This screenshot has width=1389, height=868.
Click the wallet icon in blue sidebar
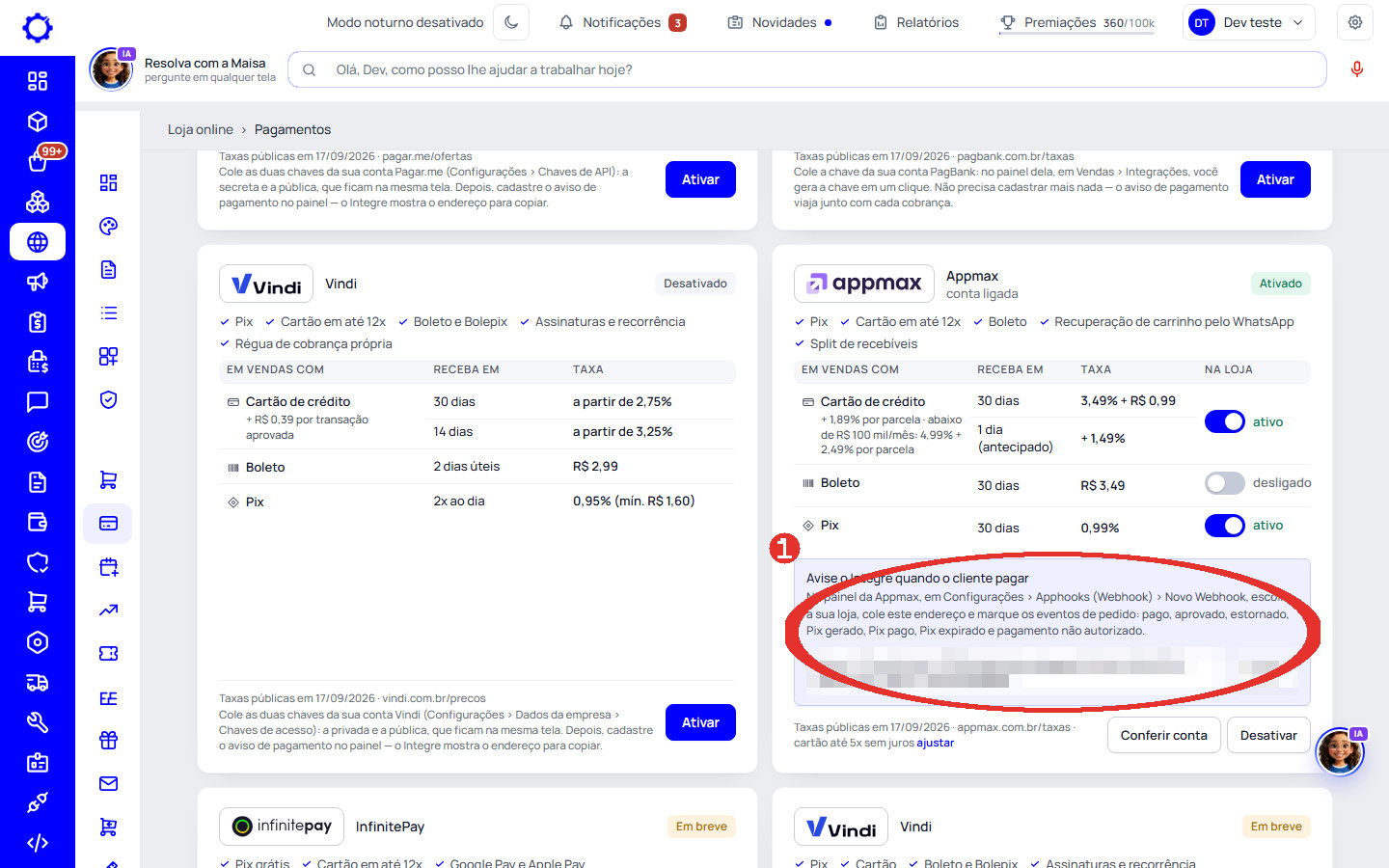point(38,522)
